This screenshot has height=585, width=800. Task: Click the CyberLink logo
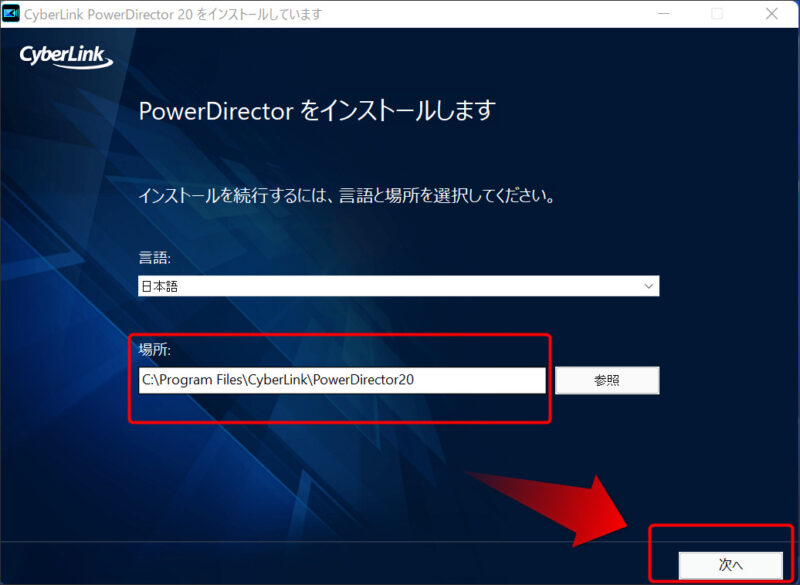66,56
